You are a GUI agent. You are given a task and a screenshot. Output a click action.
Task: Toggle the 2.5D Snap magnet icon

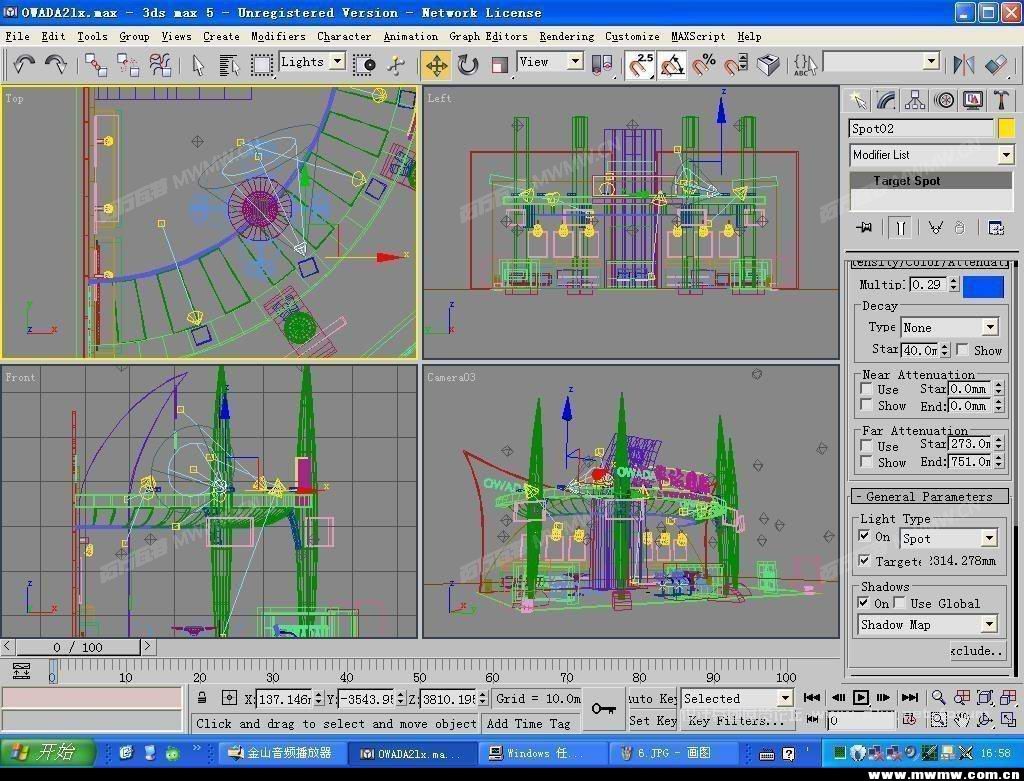tap(640, 65)
